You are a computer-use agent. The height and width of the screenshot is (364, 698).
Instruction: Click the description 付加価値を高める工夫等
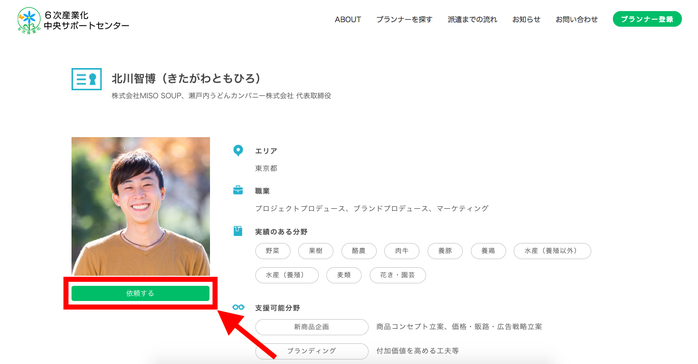pyautogui.click(x=418, y=351)
